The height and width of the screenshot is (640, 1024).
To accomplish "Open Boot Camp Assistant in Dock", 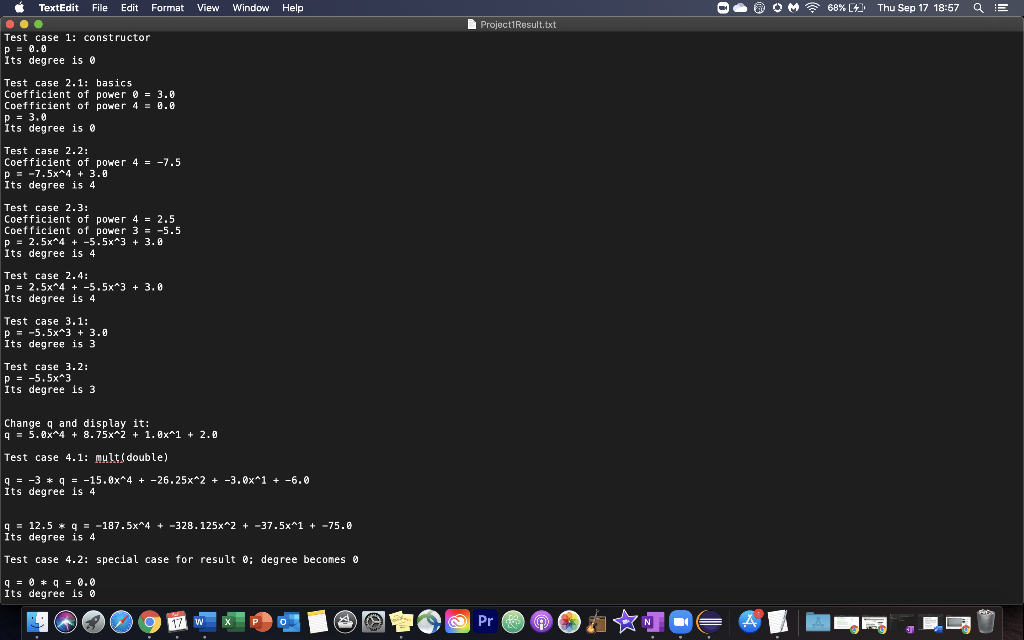I will 345,622.
